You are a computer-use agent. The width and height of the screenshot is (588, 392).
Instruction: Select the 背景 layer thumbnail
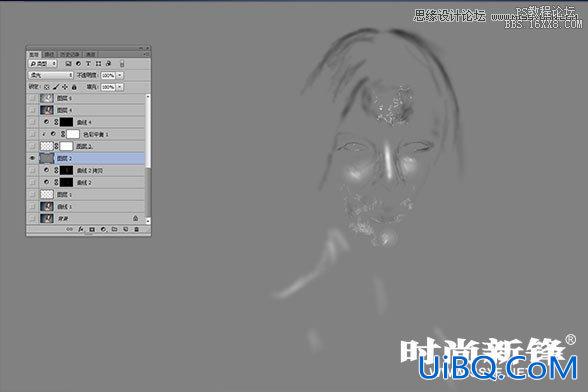click(47, 218)
